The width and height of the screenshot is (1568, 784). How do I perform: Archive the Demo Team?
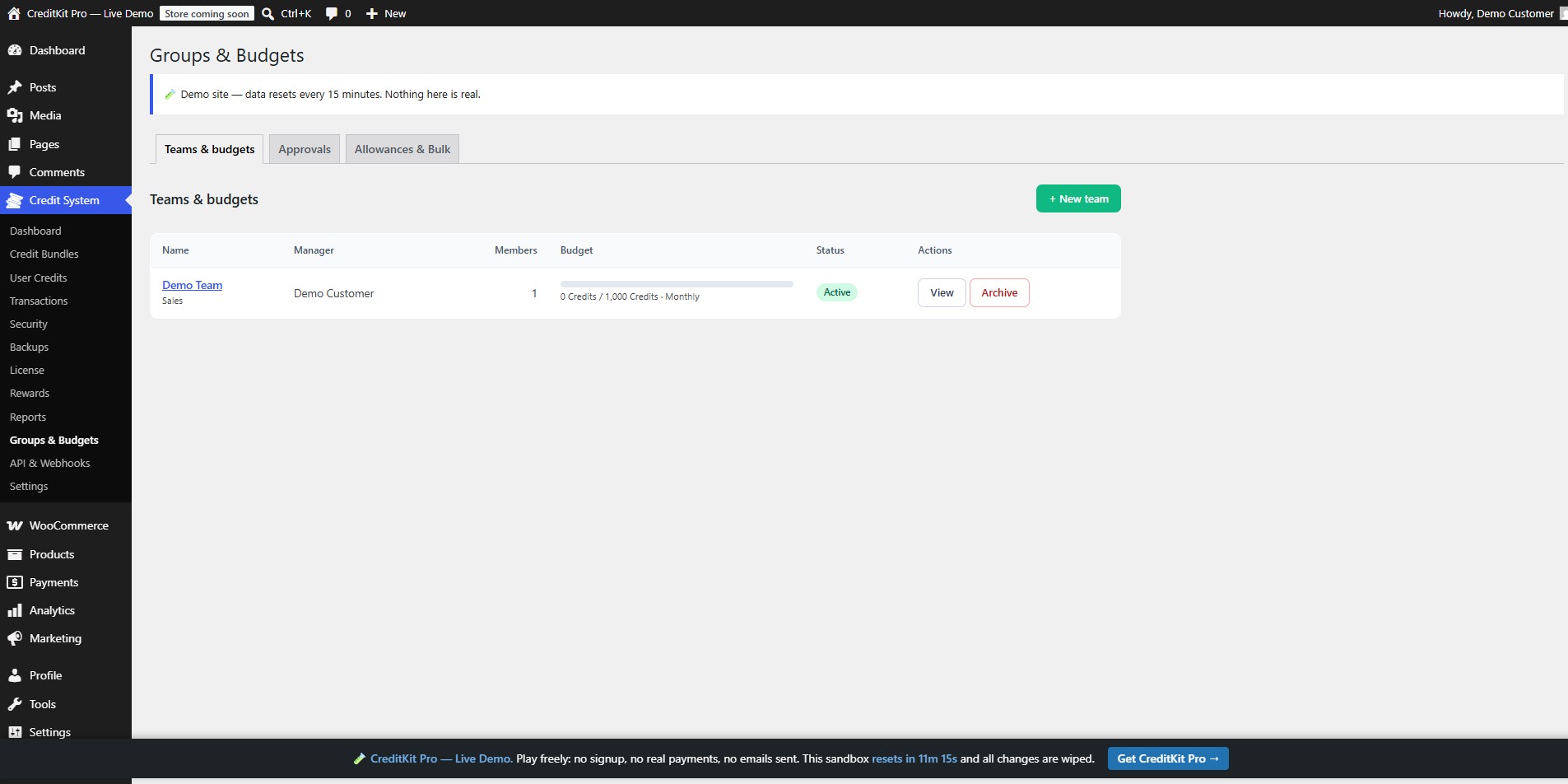coord(999,292)
